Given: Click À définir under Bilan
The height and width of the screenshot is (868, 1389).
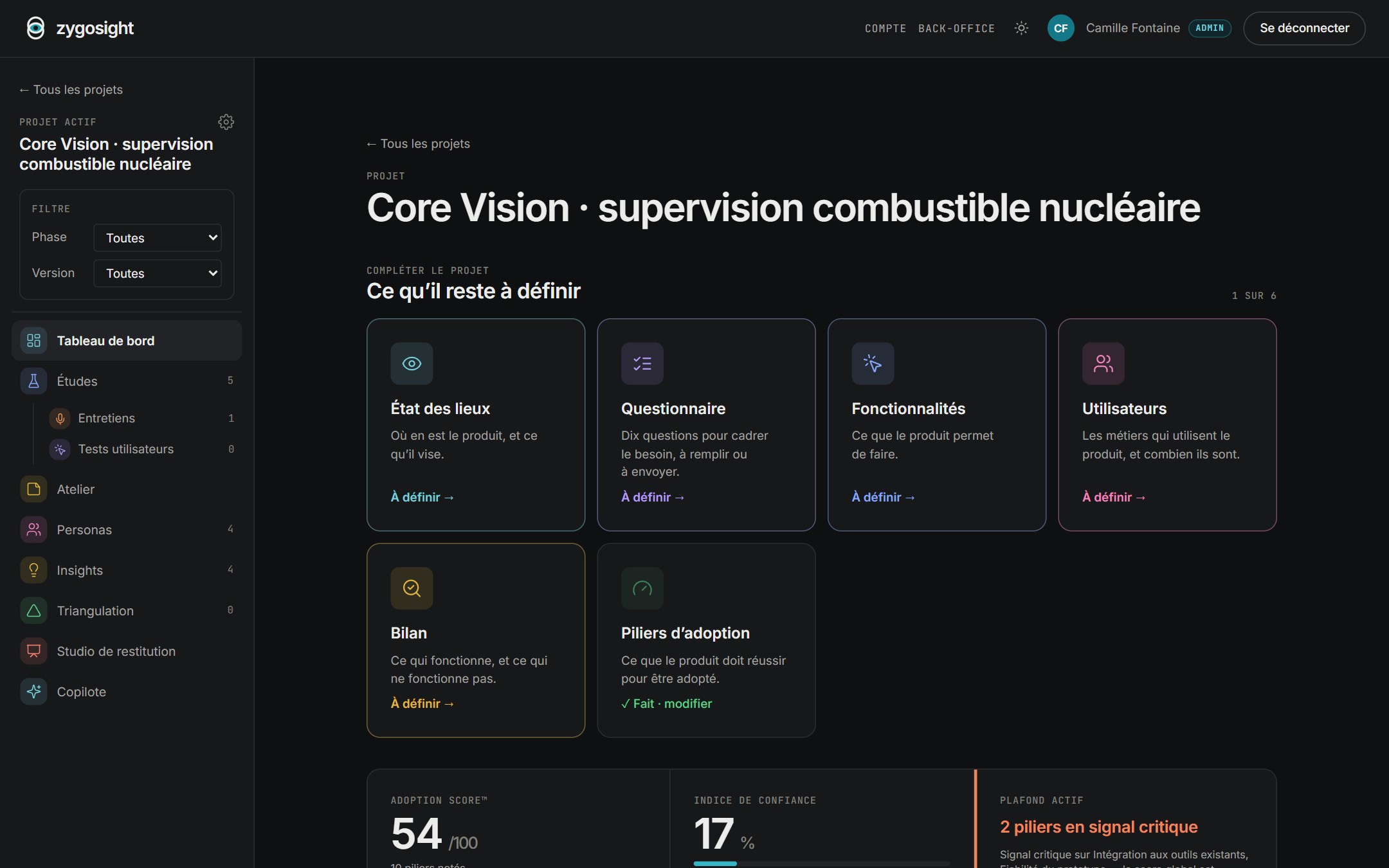Looking at the screenshot, I should (422, 703).
